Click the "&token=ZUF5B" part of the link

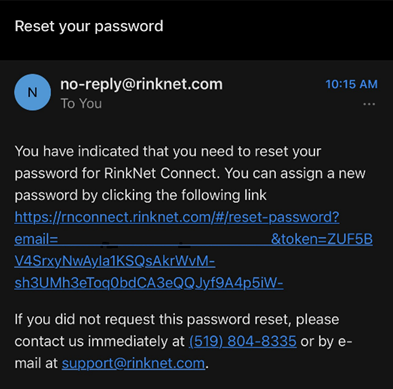click(x=322, y=239)
